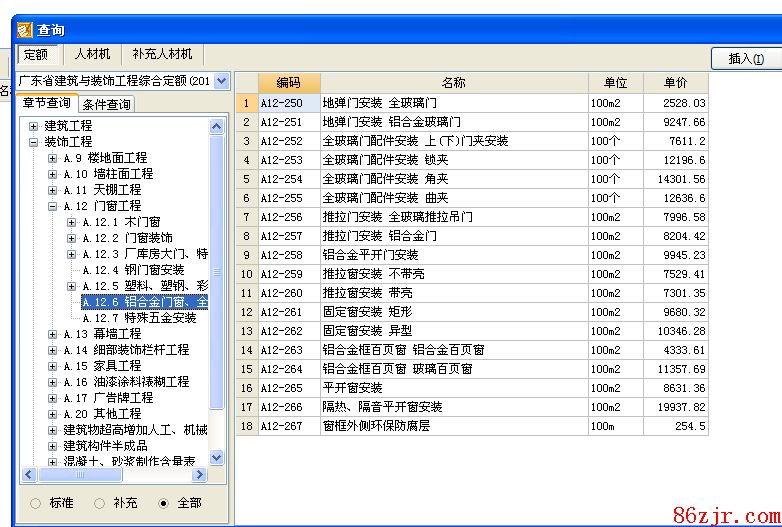Click the tree's vertical scrollbar down arrow
The image size is (782, 527).
coord(217,457)
